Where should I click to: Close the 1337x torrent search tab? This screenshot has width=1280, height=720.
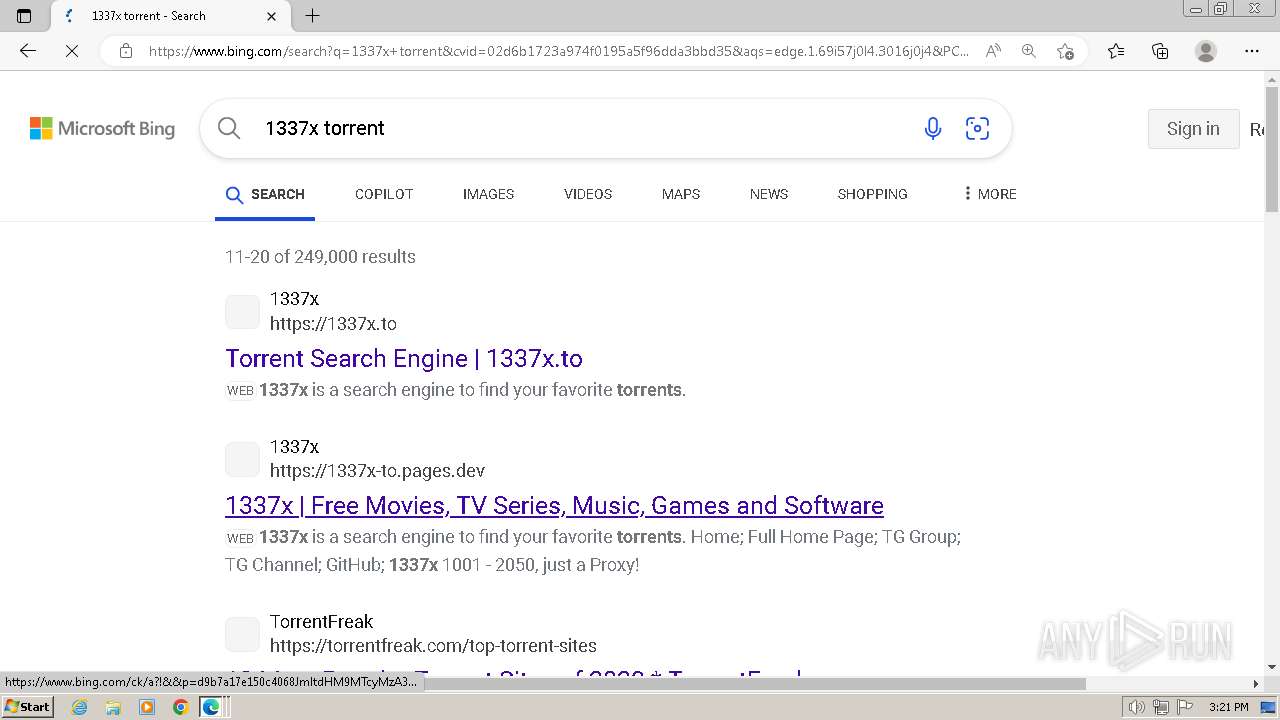272,16
